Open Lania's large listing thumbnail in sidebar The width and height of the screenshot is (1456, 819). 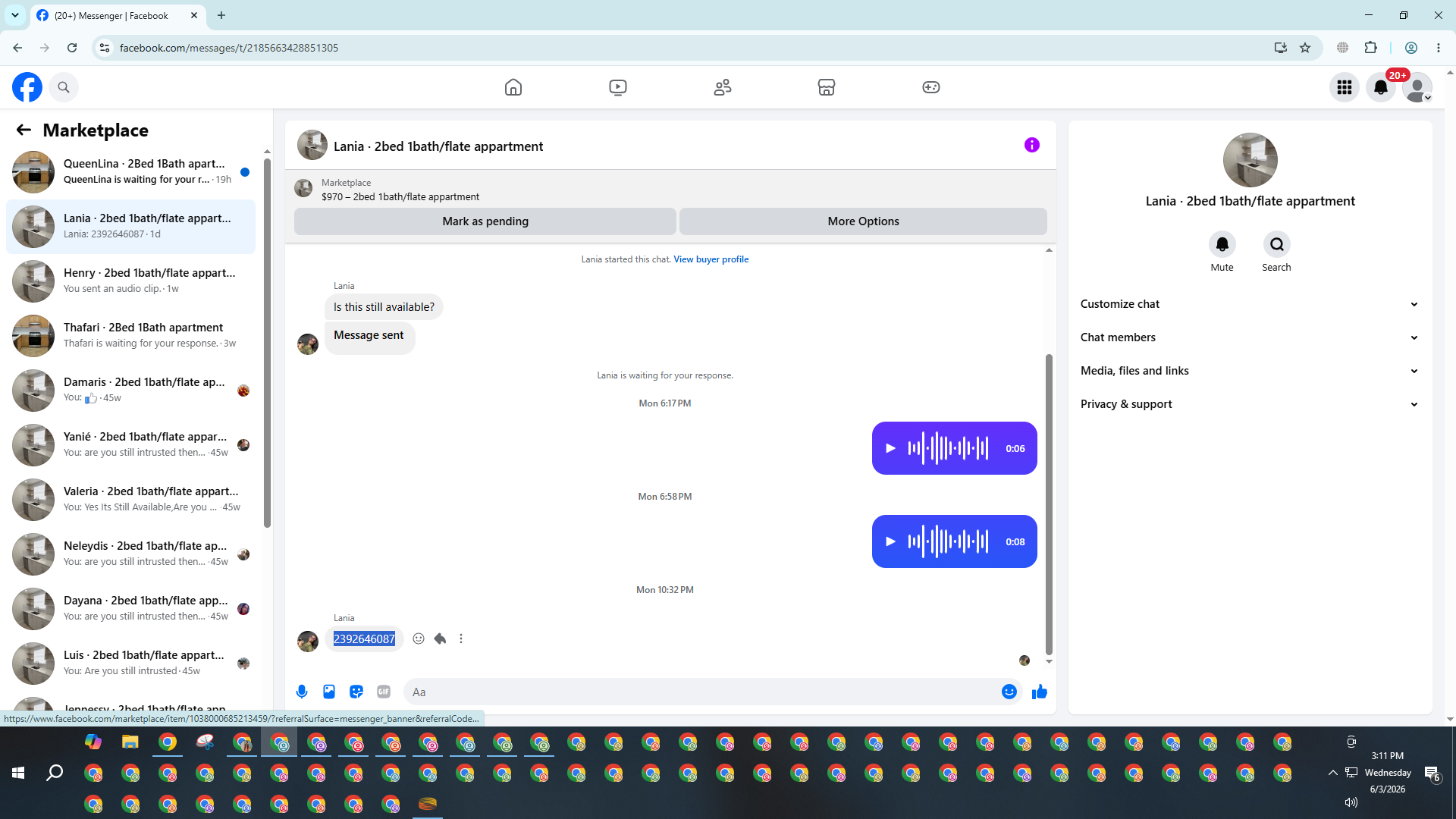click(x=1250, y=160)
